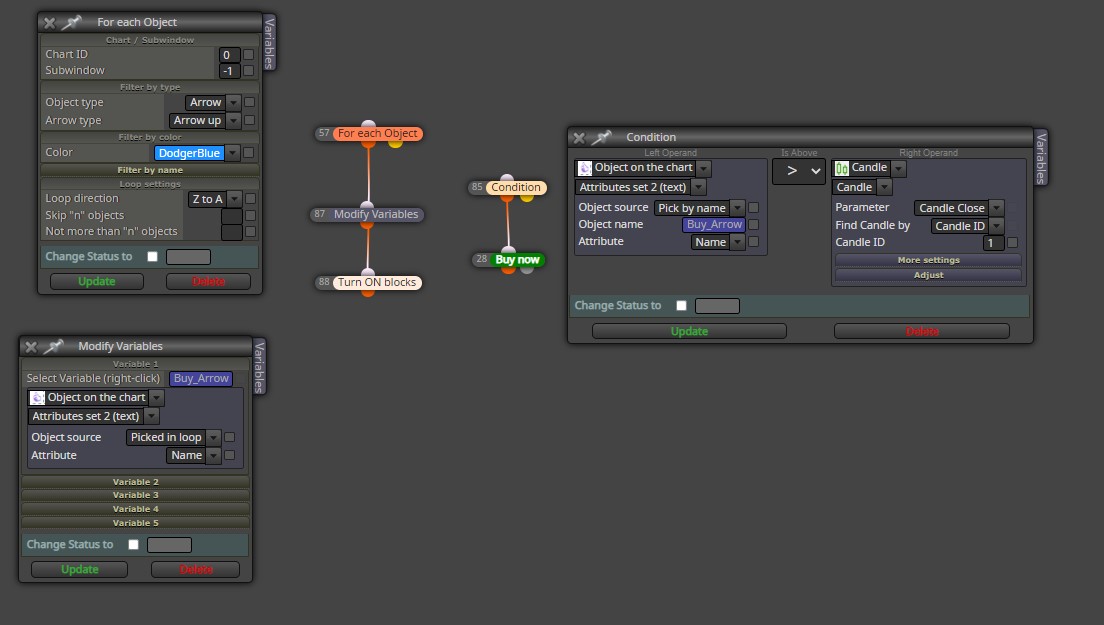Viewport: 1104px width, 625px height.
Task: Open Variables side tab of Condition panel
Action: click(x=1041, y=158)
